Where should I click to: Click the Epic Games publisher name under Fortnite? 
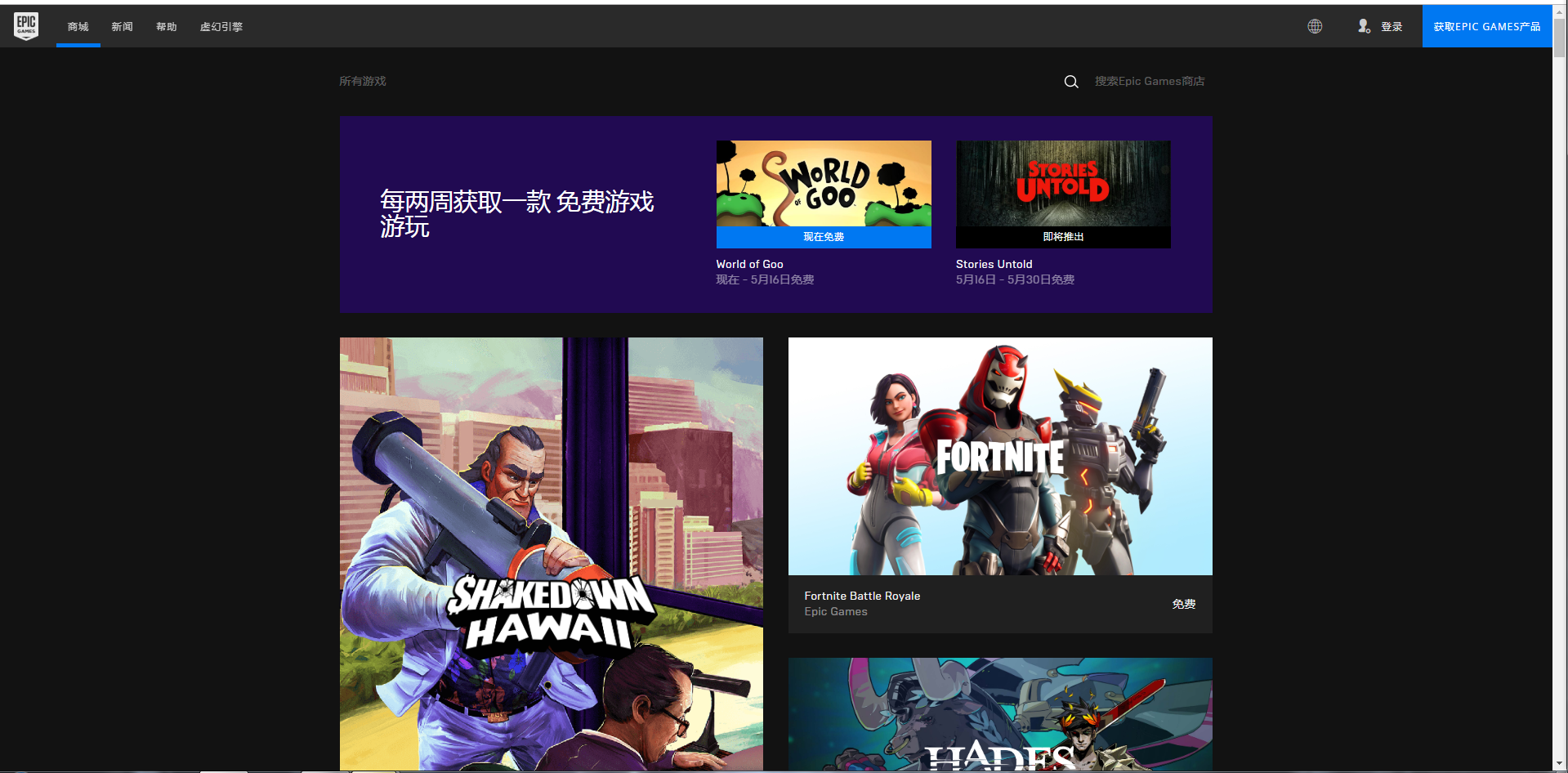(x=836, y=611)
